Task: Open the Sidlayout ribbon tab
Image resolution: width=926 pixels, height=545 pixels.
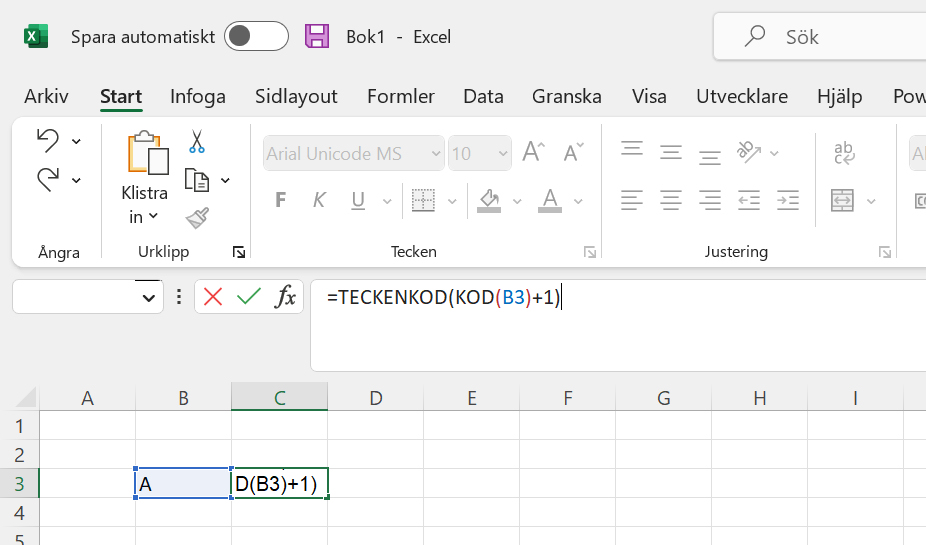Action: (x=296, y=96)
